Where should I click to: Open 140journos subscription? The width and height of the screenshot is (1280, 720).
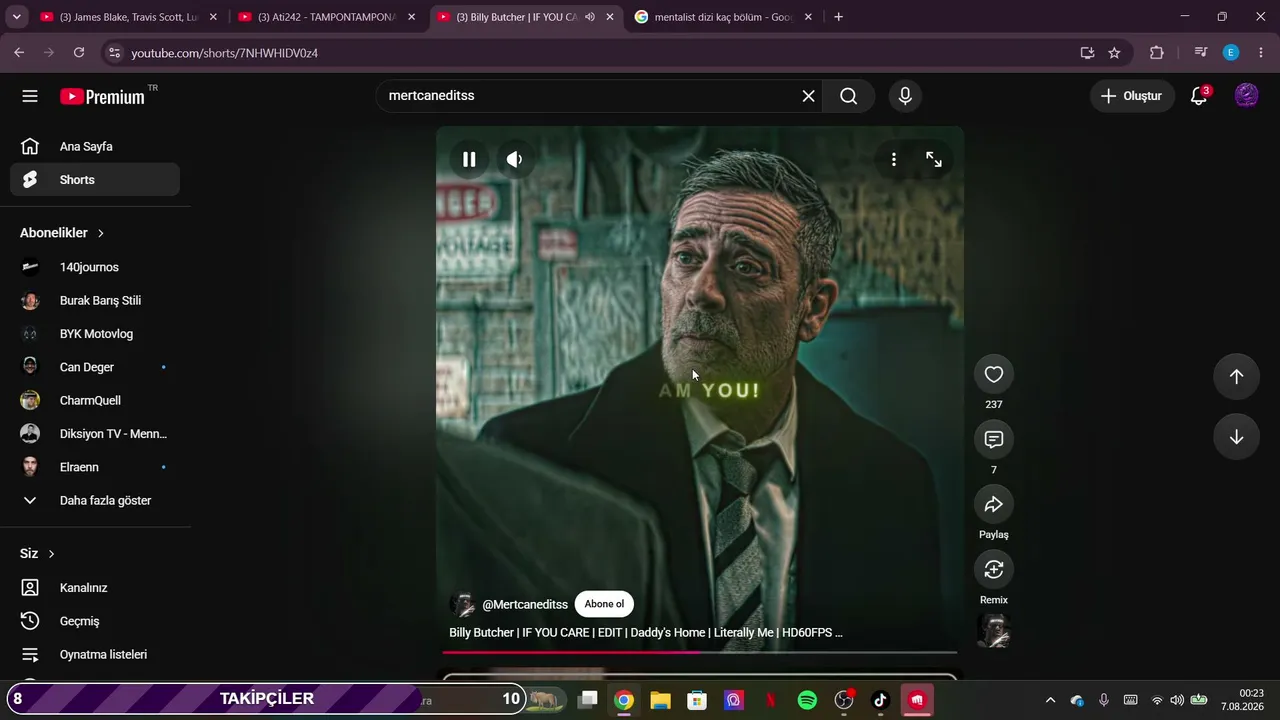point(95,267)
